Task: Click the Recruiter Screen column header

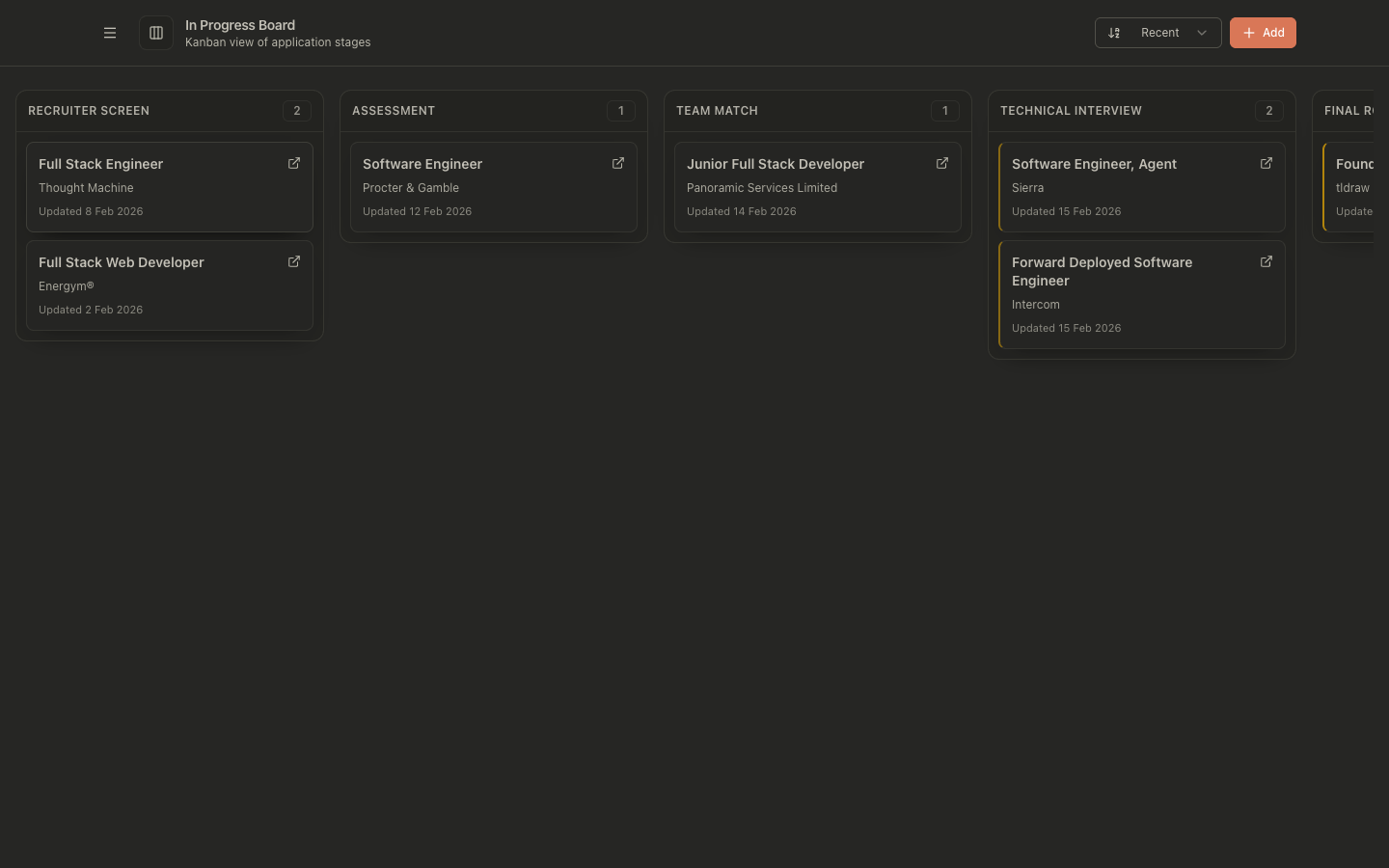Action: [89, 111]
